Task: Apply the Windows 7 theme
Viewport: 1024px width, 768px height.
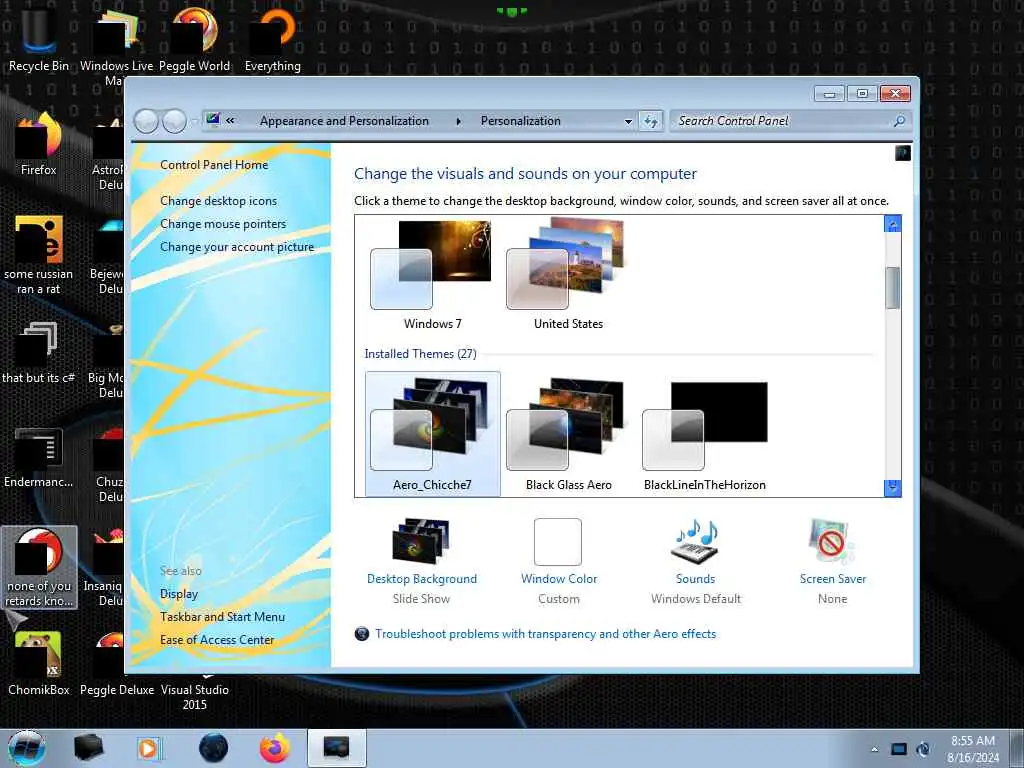Action: click(432, 275)
